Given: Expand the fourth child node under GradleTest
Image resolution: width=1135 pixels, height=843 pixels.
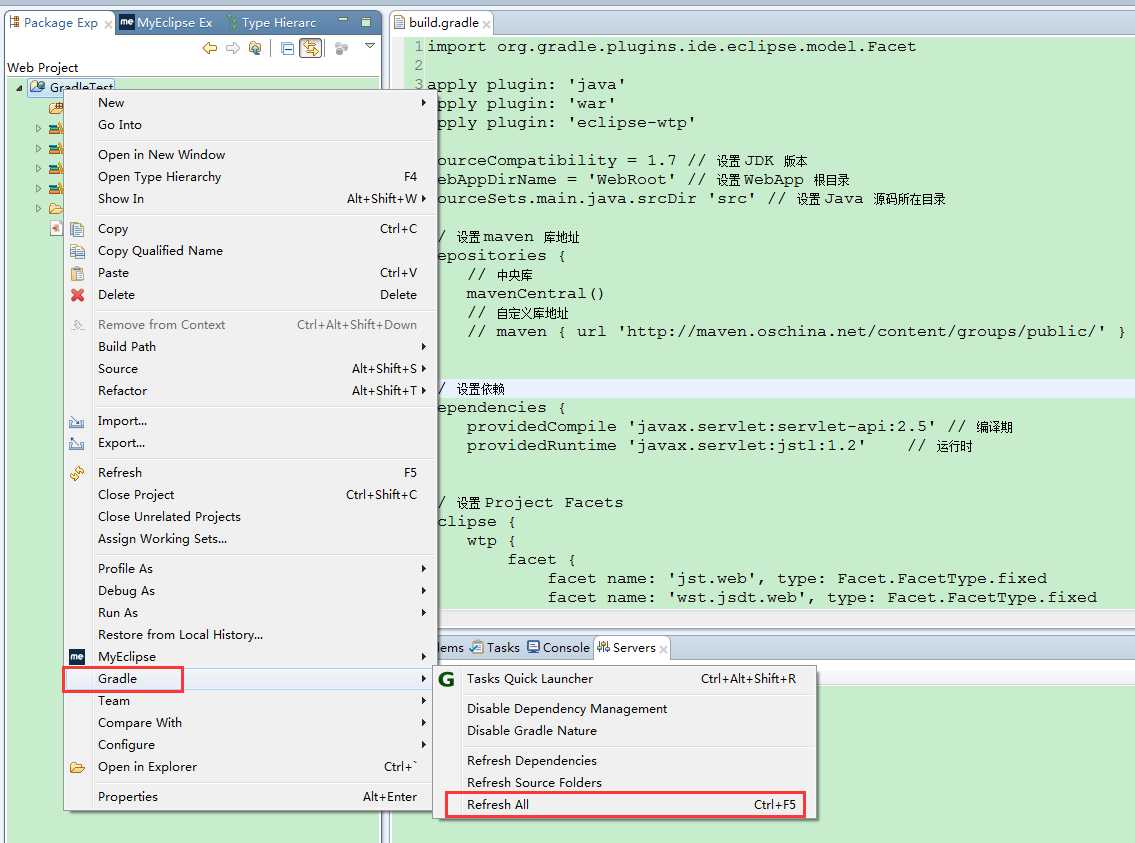Looking at the screenshot, I should pos(38,188).
